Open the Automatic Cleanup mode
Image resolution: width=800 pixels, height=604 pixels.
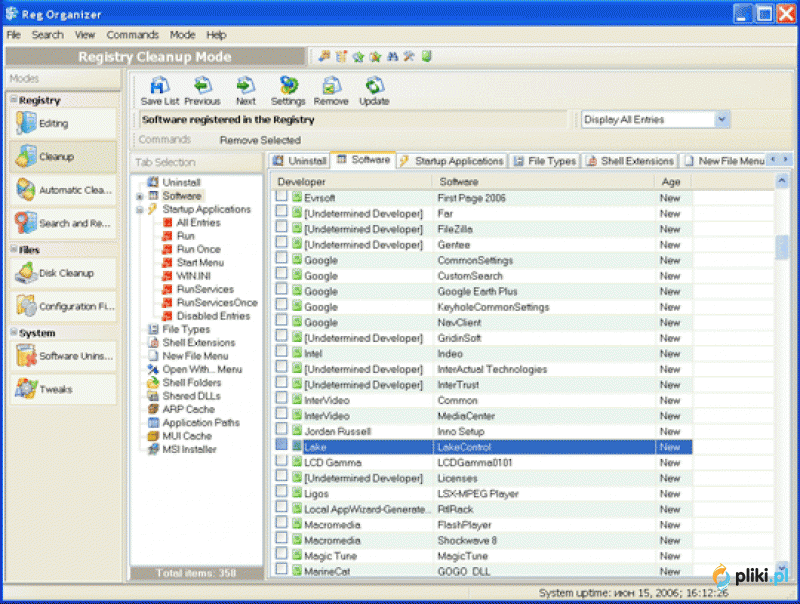click(x=63, y=190)
